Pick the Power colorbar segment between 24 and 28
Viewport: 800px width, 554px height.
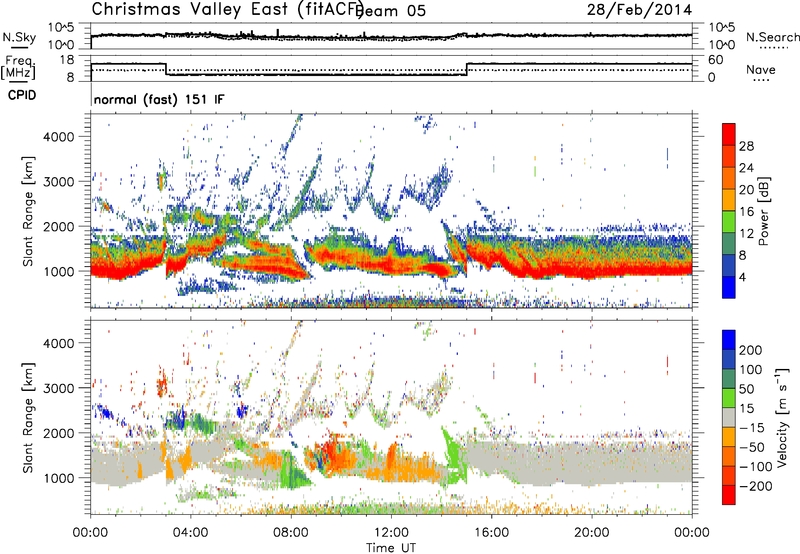coord(729,156)
